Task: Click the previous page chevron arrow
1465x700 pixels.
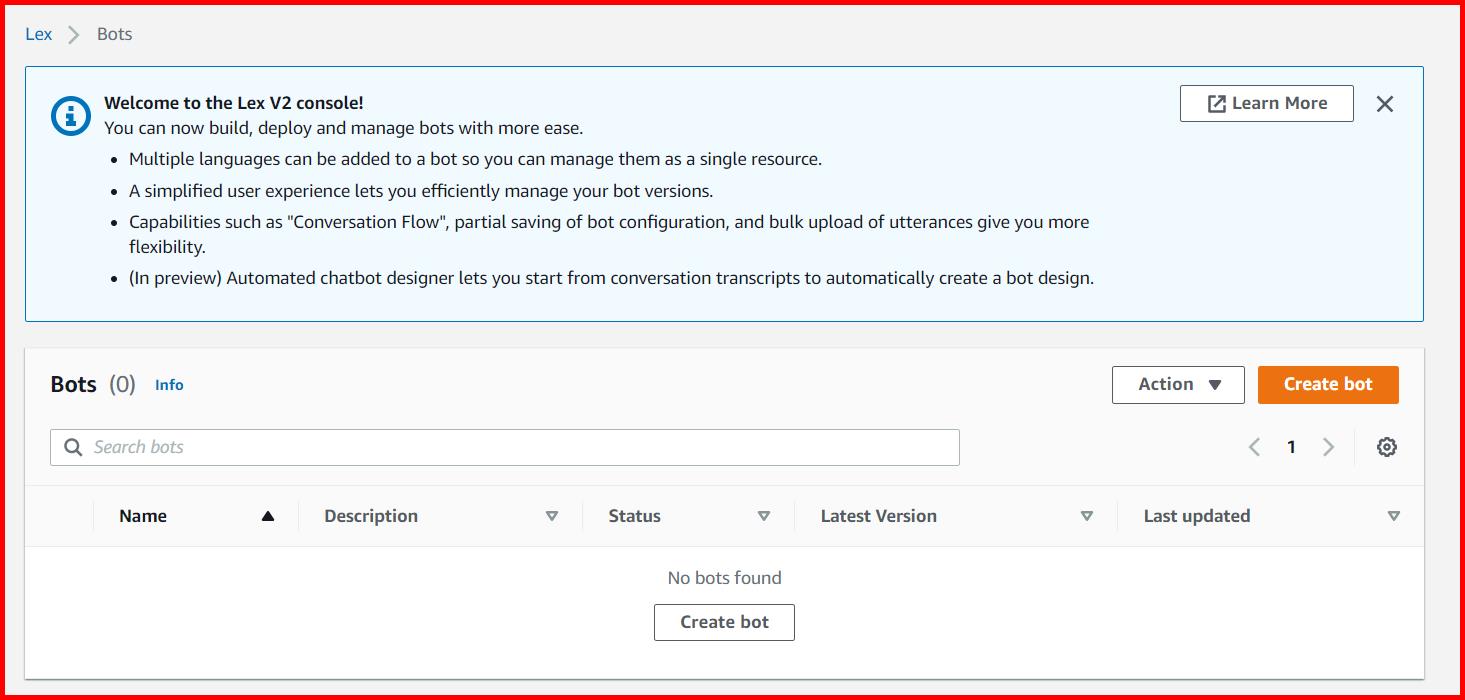Action: 1254,447
